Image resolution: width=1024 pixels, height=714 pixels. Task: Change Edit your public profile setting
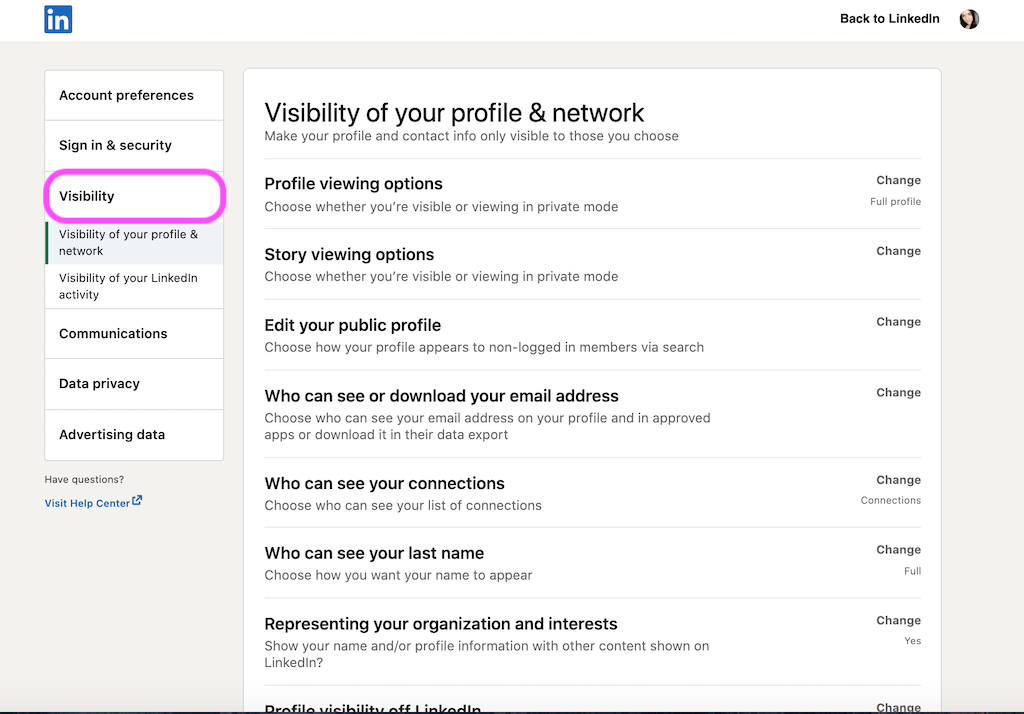point(898,321)
